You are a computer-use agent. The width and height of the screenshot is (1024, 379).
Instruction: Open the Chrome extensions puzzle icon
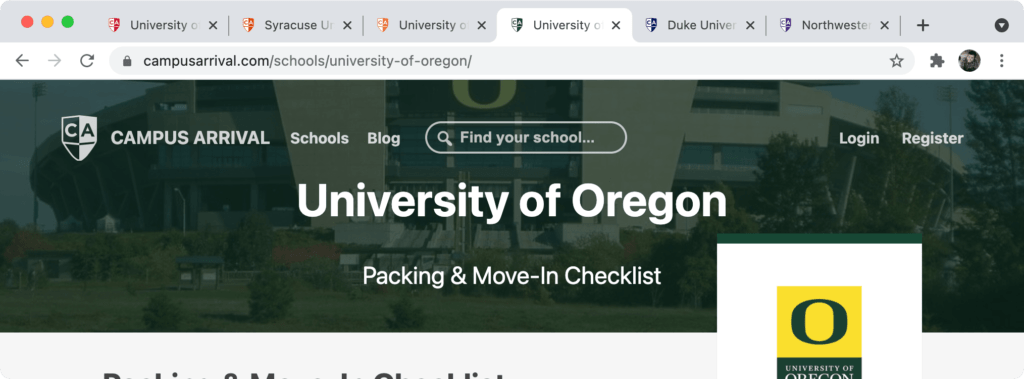pos(937,61)
